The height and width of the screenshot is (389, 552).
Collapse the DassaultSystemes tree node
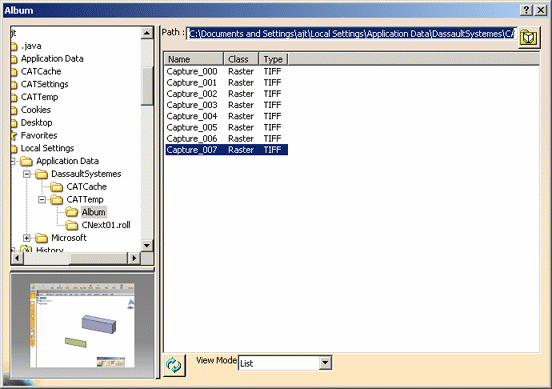point(27,174)
